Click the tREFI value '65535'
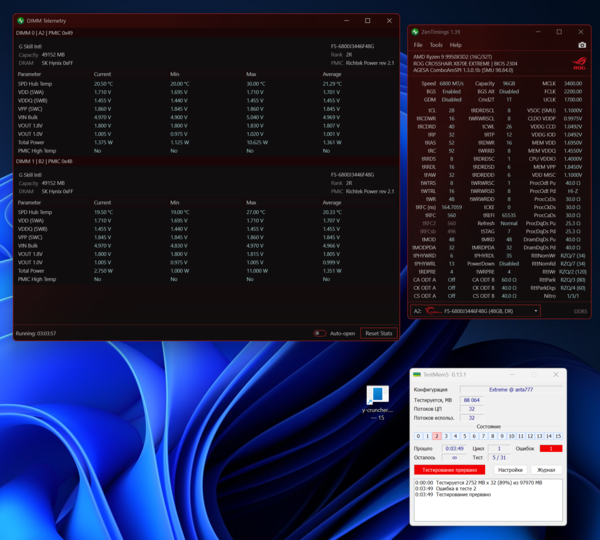 pos(509,215)
